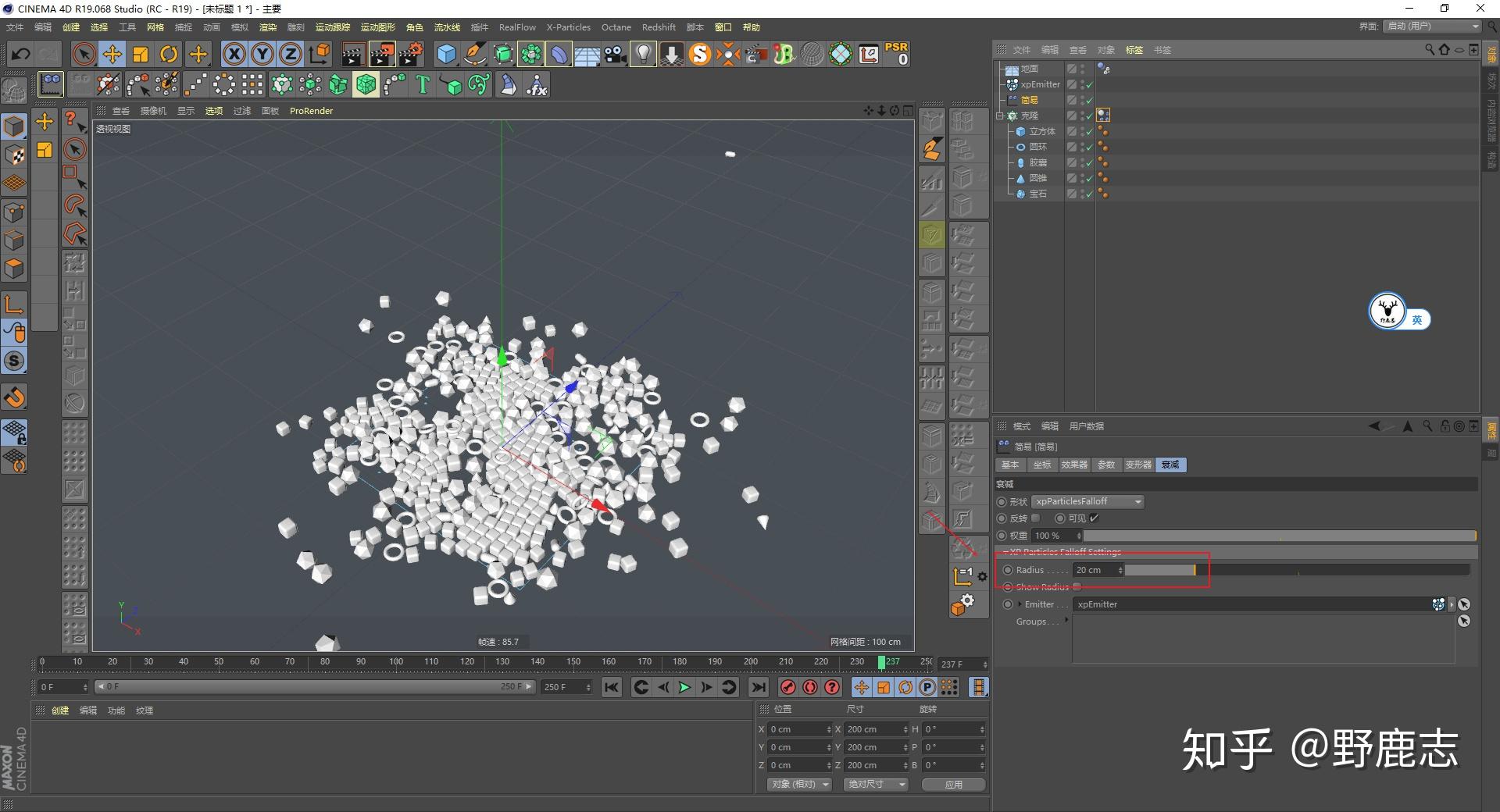The width and height of the screenshot is (1500, 812).
Task: Open the 绝对尺寸 size mode dropdown
Action: [876, 784]
